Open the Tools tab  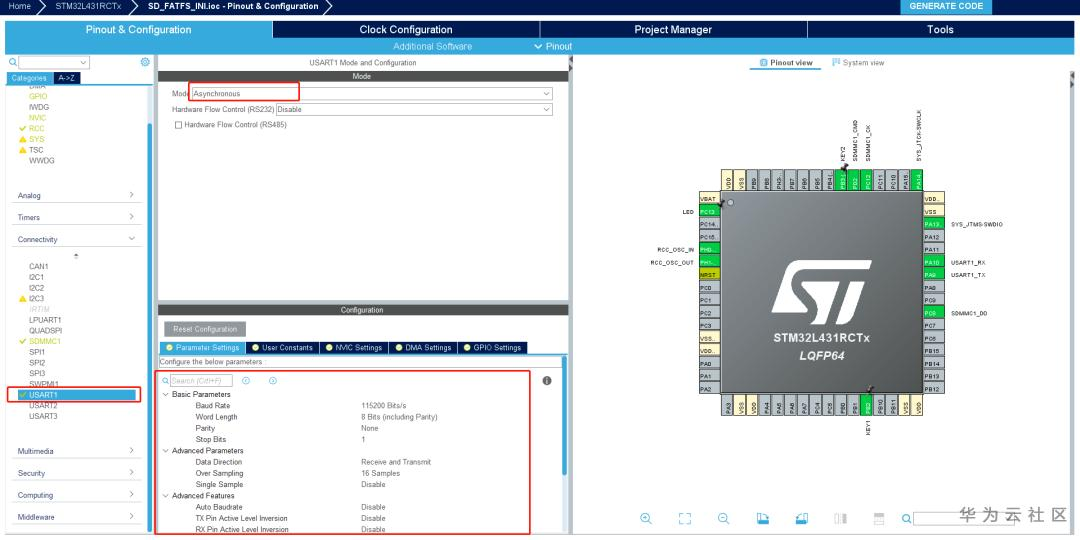tap(940, 30)
